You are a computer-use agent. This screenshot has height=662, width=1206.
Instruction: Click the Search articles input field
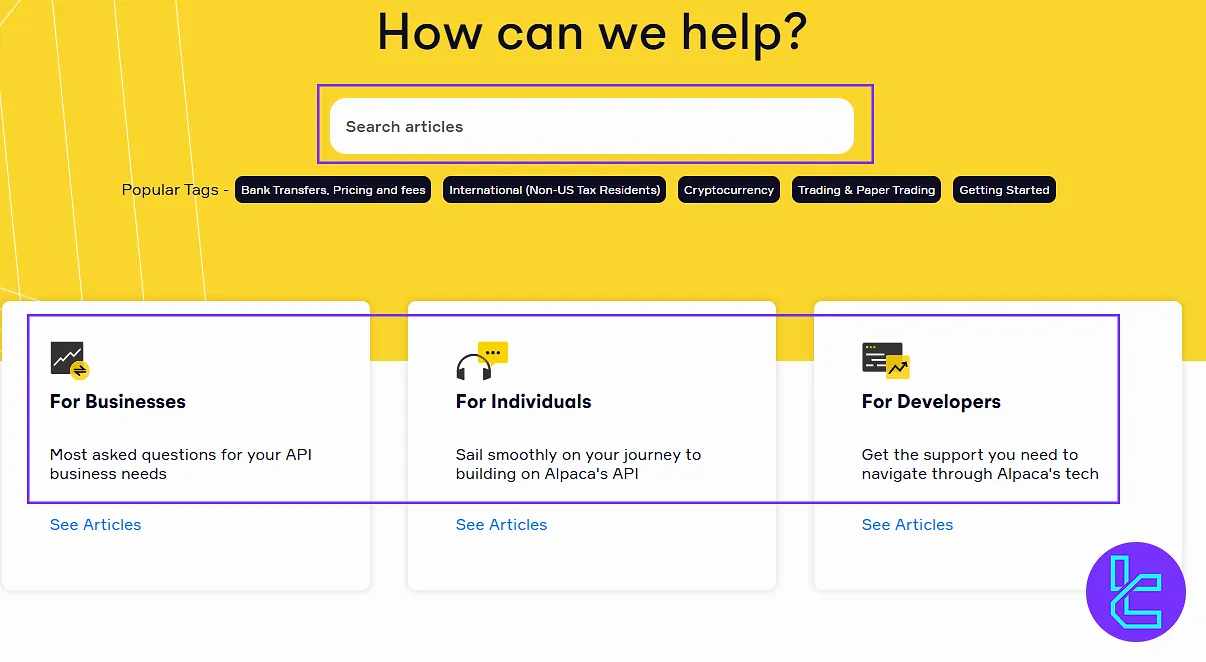tap(591, 127)
